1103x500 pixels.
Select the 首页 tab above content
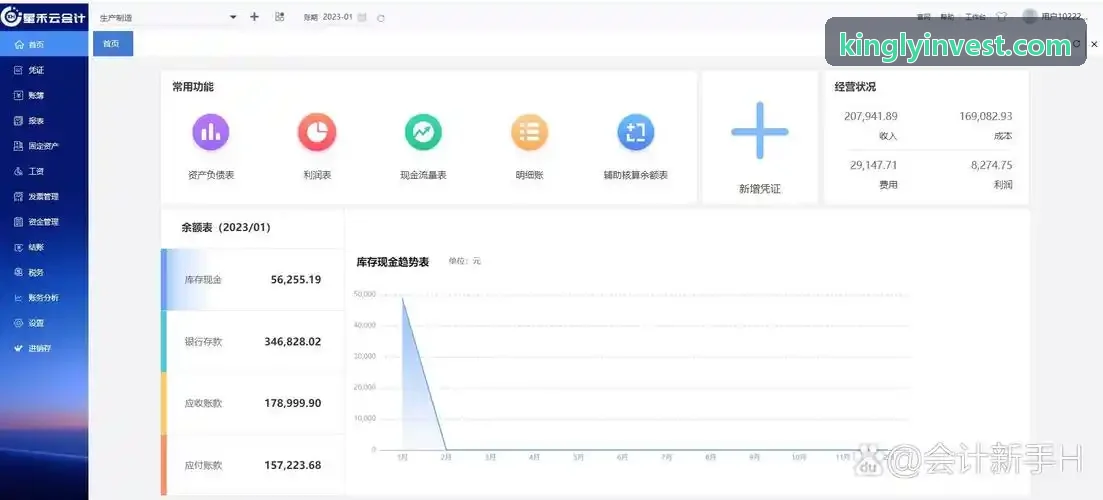click(x=113, y=44)
